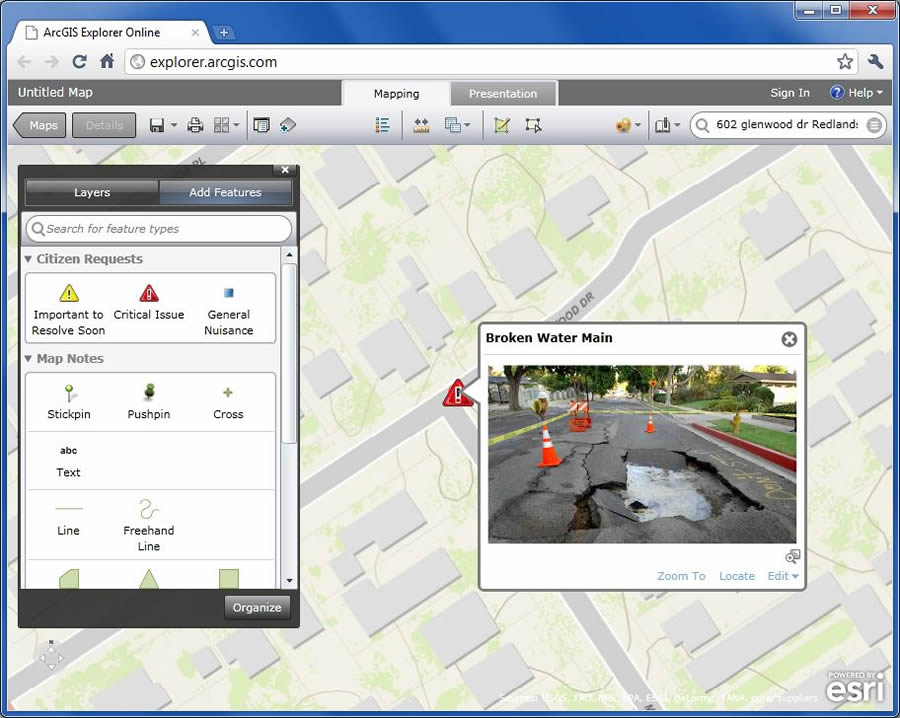Open the share layout dropdown arrow
The height and width of the screenshot is (718, 900).
[677, 125]
